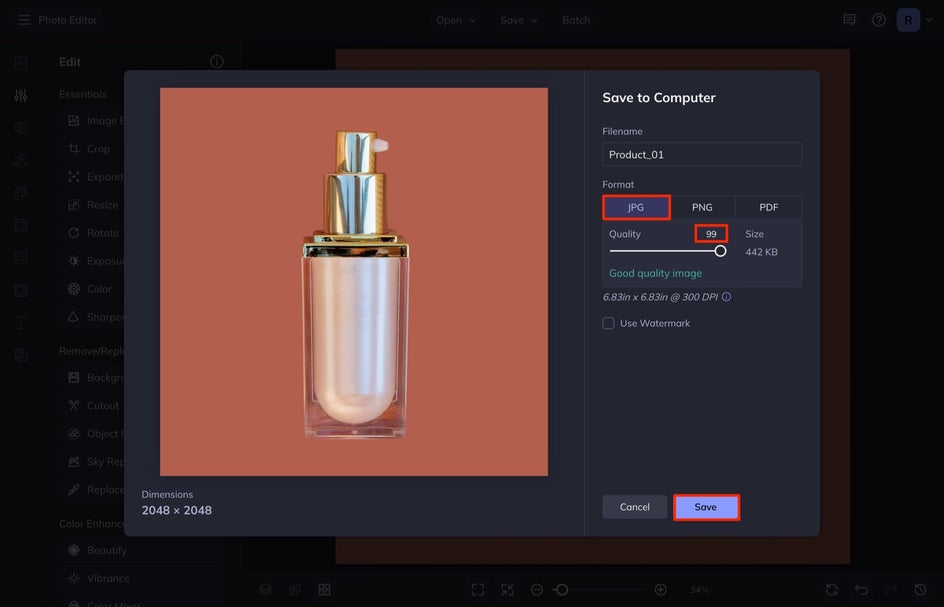Open the feedback chat icon
Image resolution: width=944 pixels, height=607 pixels.
point(849,20)
